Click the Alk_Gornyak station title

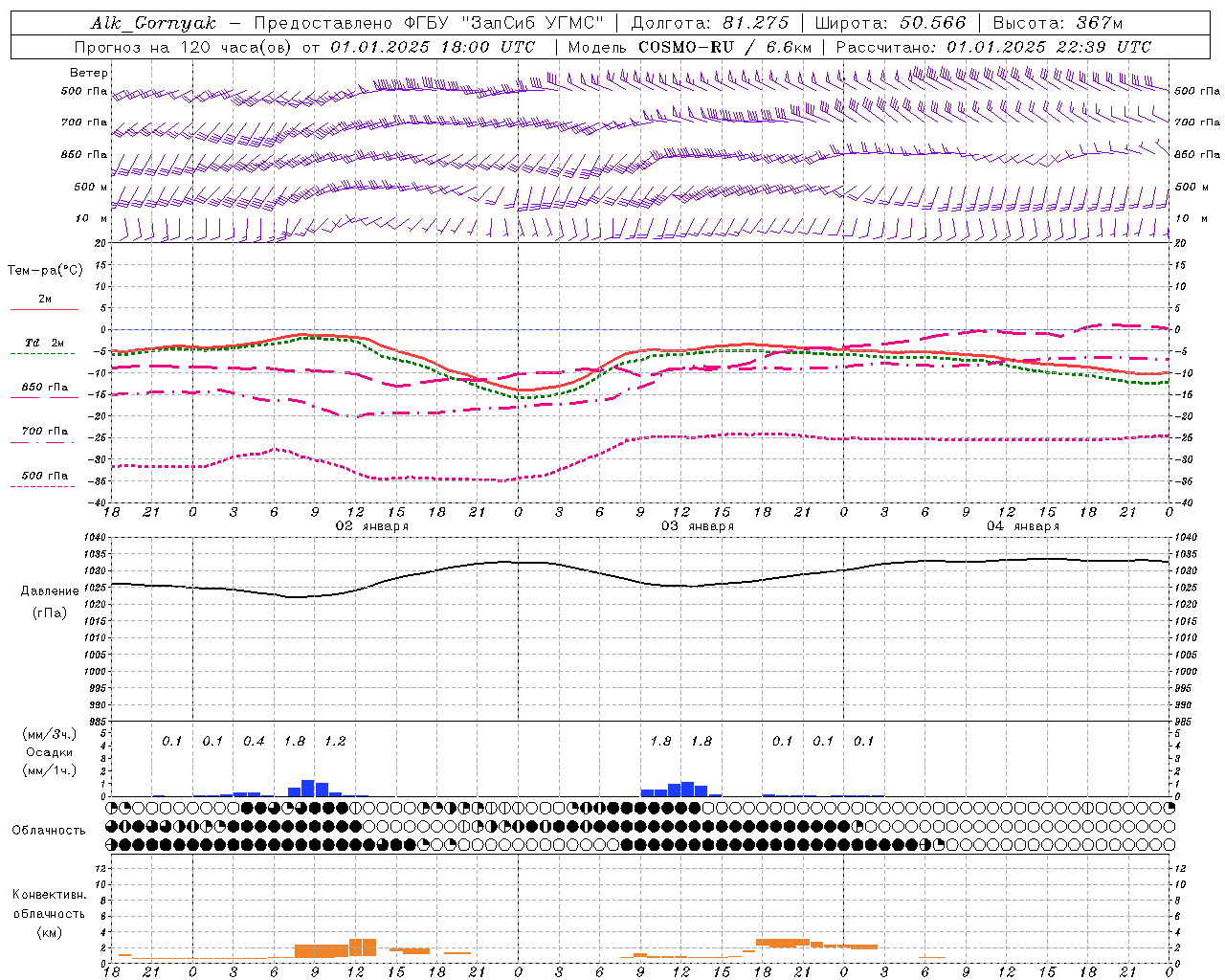coord(153,23)
